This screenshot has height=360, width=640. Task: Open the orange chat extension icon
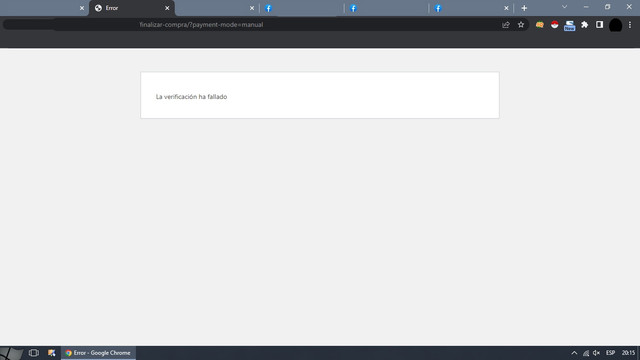pos(540,25)
